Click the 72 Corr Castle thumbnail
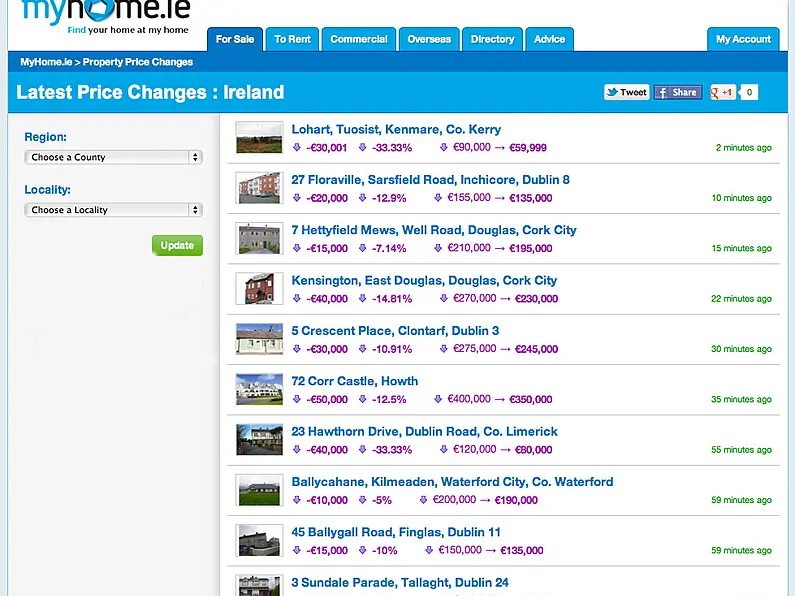 [x=259, y=389]
